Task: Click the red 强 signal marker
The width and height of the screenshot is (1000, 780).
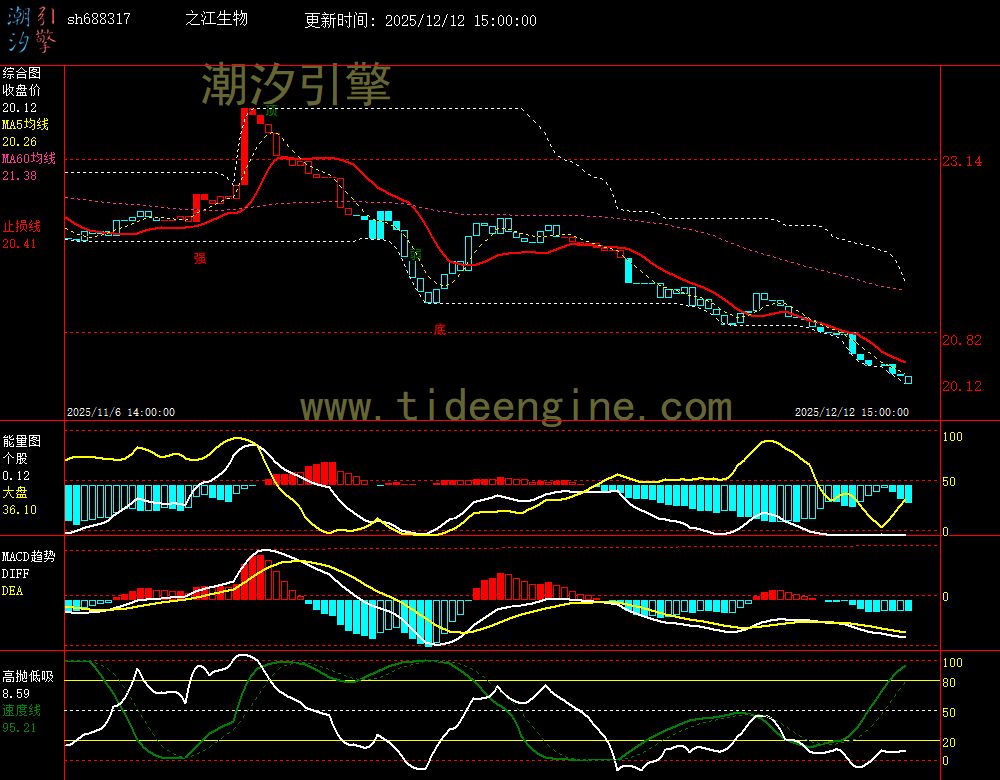Action: pyautogui.click(x=199, y=258)
